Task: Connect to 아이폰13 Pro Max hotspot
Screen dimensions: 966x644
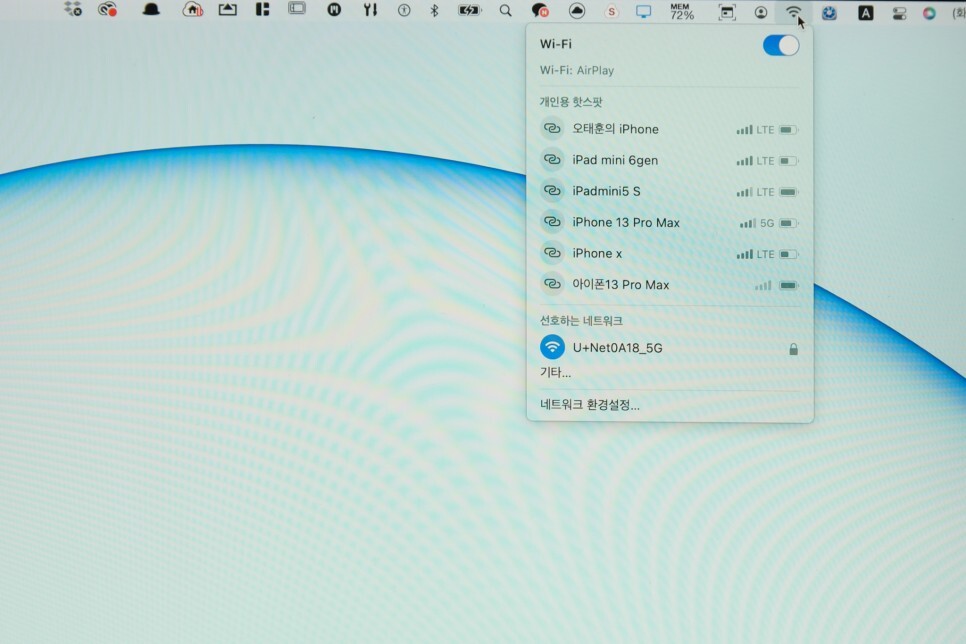Action: click(670, 285)
